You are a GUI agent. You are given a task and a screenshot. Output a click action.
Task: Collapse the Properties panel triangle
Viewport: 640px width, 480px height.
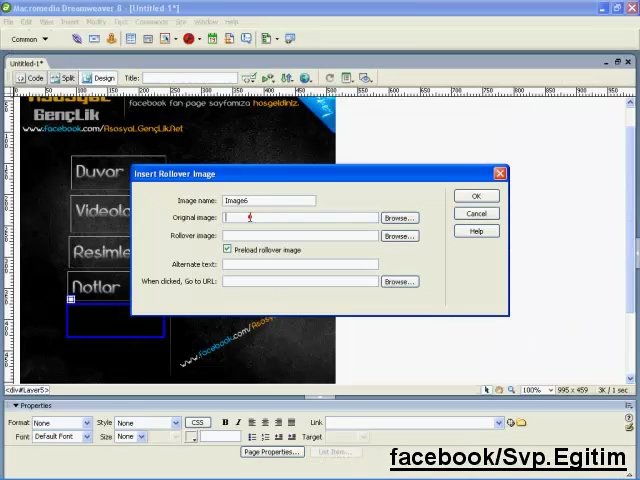(x=16, y=405)
